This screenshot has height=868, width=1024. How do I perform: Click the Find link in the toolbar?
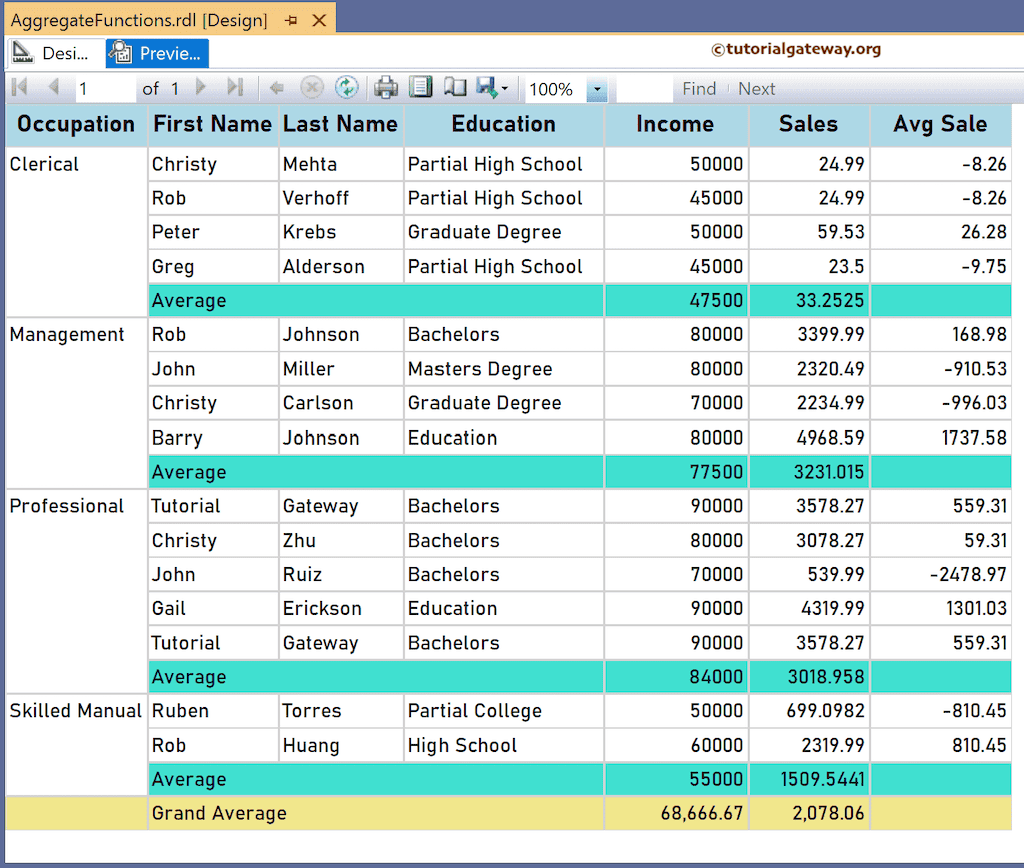click(698, 88)
